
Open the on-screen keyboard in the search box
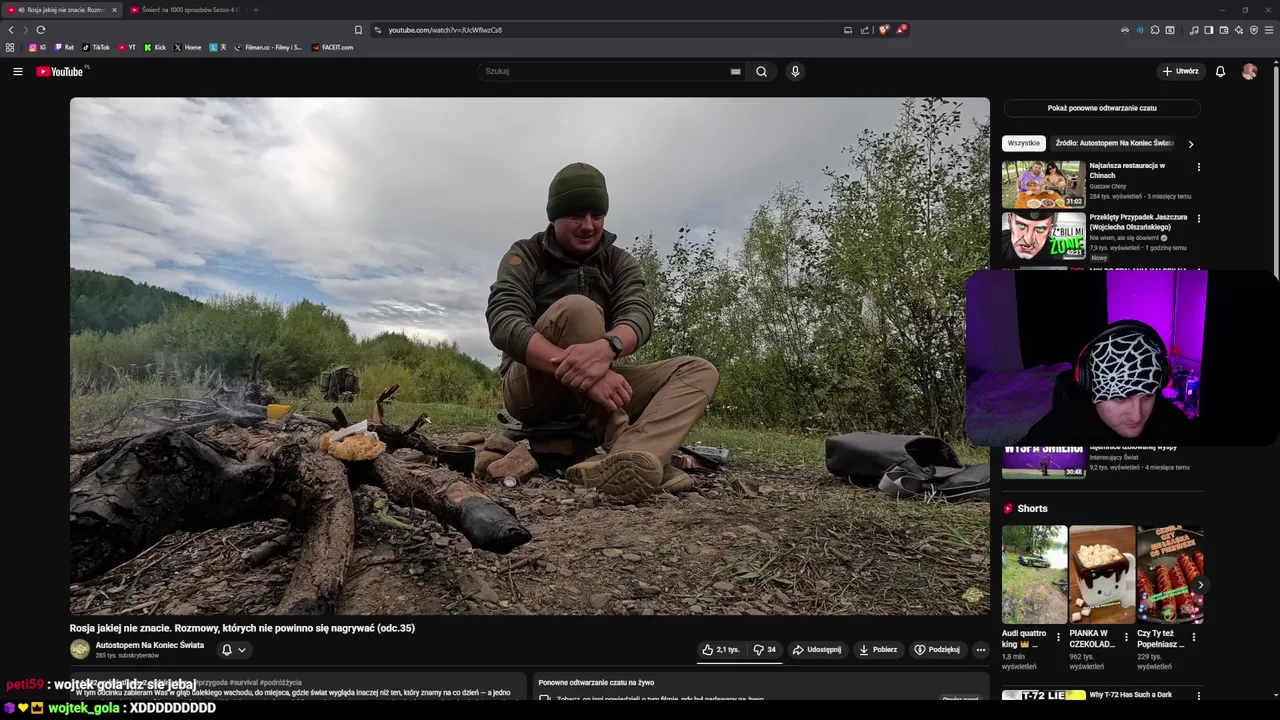coord(736,71)
